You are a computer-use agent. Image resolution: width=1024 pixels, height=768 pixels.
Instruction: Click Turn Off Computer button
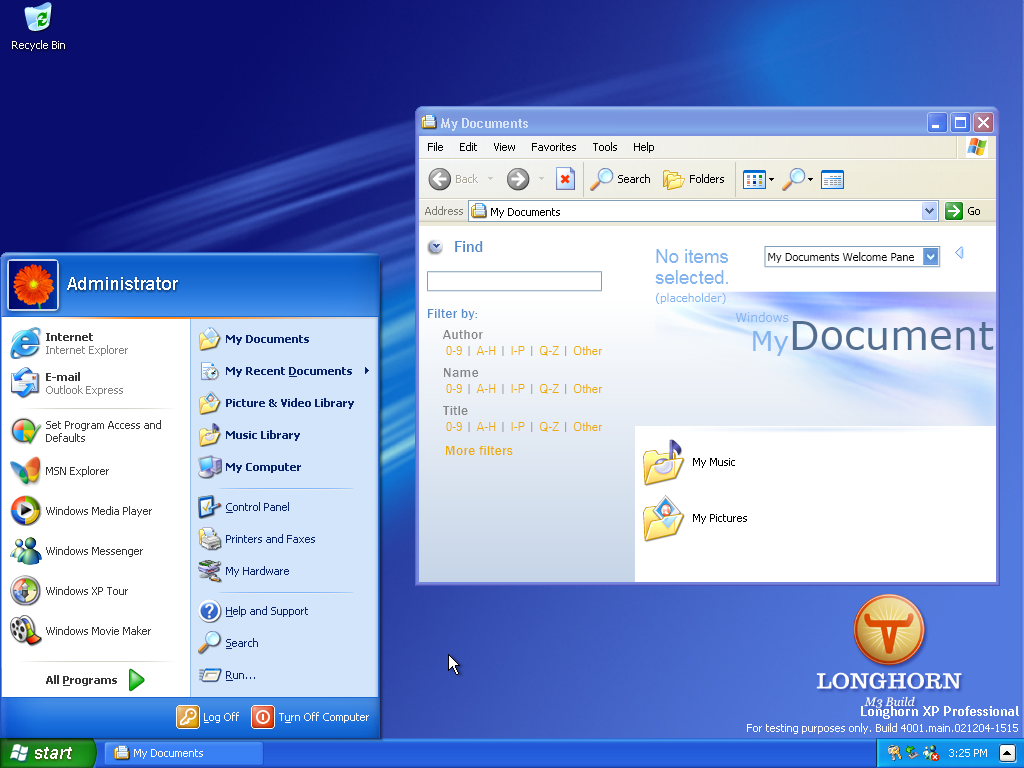(x=311, y=717)
